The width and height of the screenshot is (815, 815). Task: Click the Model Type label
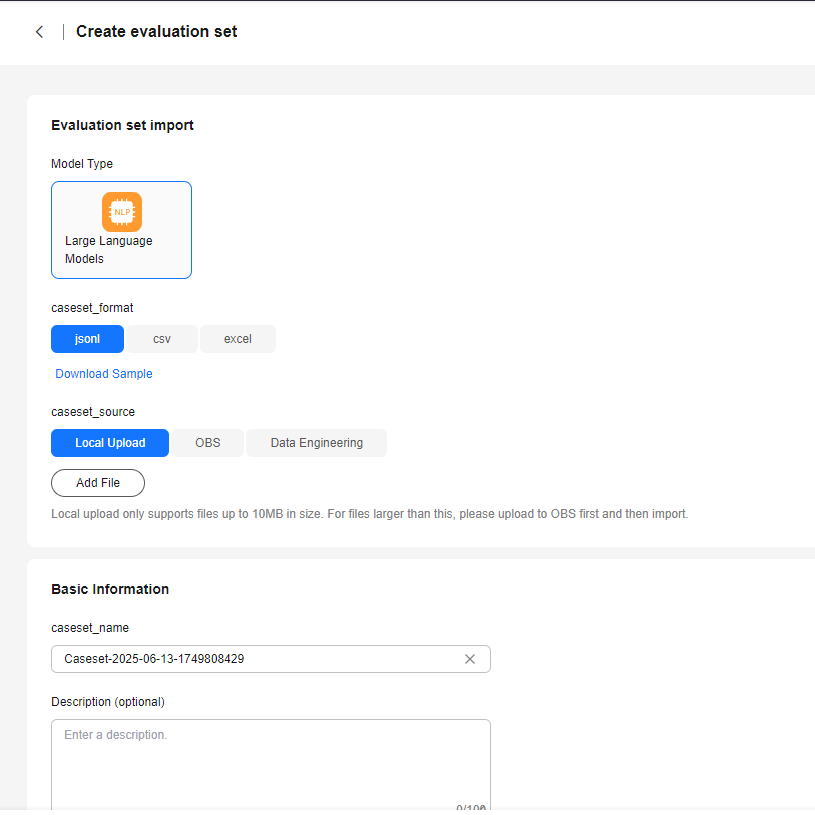(x=82, y=164)
